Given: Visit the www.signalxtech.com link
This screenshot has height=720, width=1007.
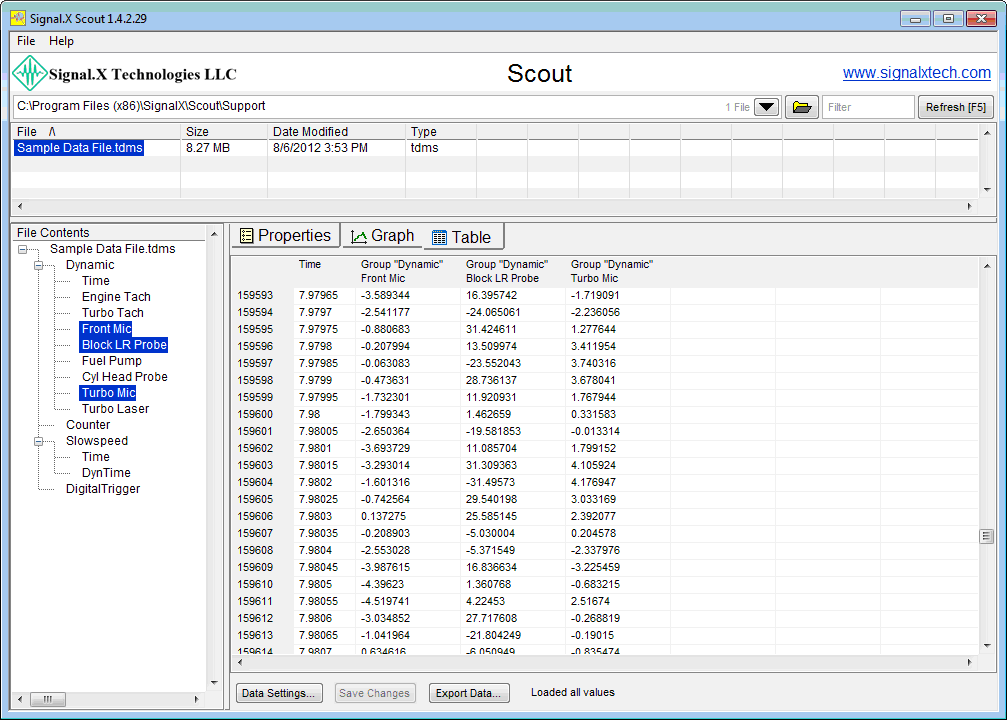Looking at the screenshot, I should click(x=916, y=73).
